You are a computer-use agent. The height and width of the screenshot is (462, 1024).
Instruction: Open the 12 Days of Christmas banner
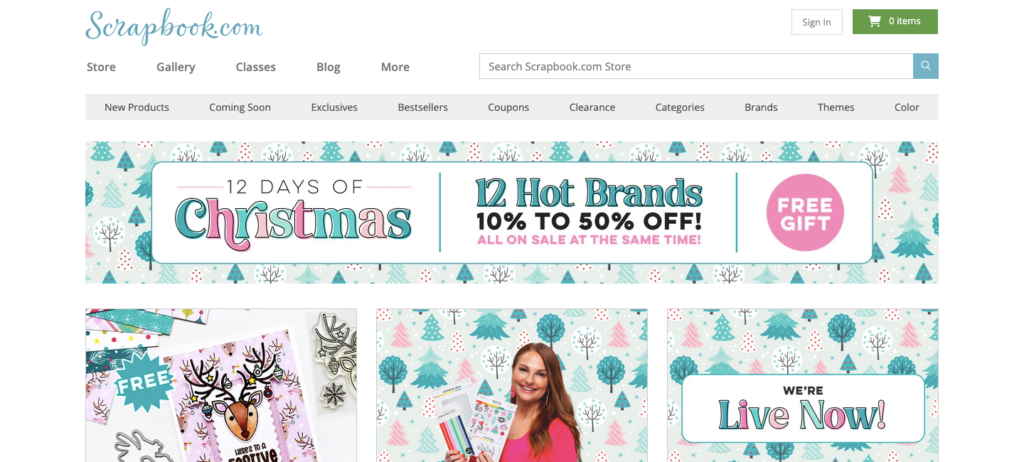pyautogui.click(x=511, y=212)
